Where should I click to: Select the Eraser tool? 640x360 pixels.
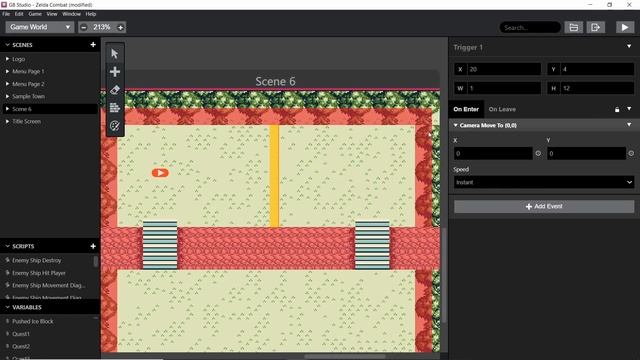point(115,90)
